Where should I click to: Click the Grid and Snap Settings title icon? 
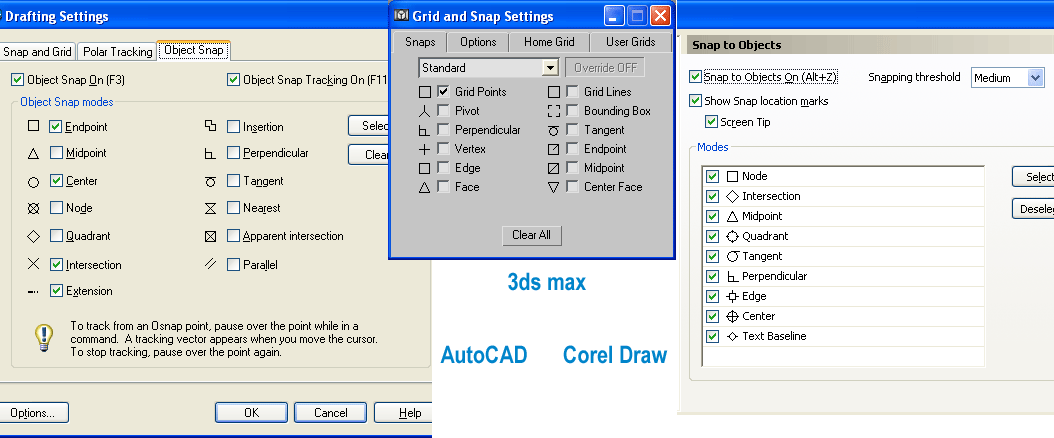point(401,15)
